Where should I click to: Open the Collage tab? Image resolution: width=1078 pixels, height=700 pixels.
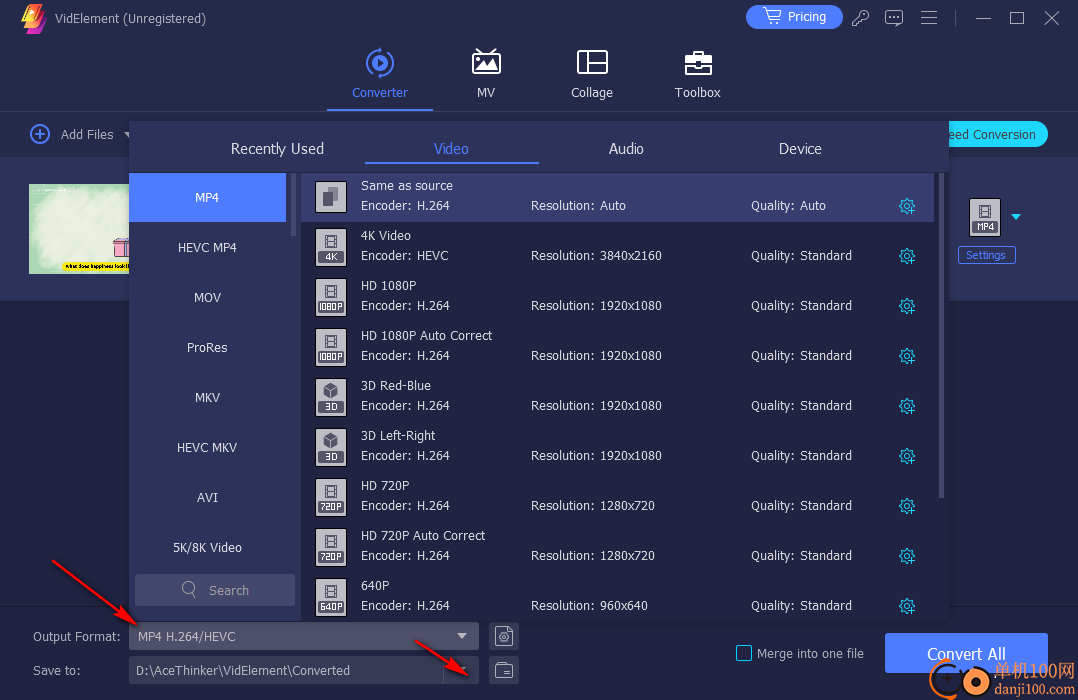pos(591,74)
